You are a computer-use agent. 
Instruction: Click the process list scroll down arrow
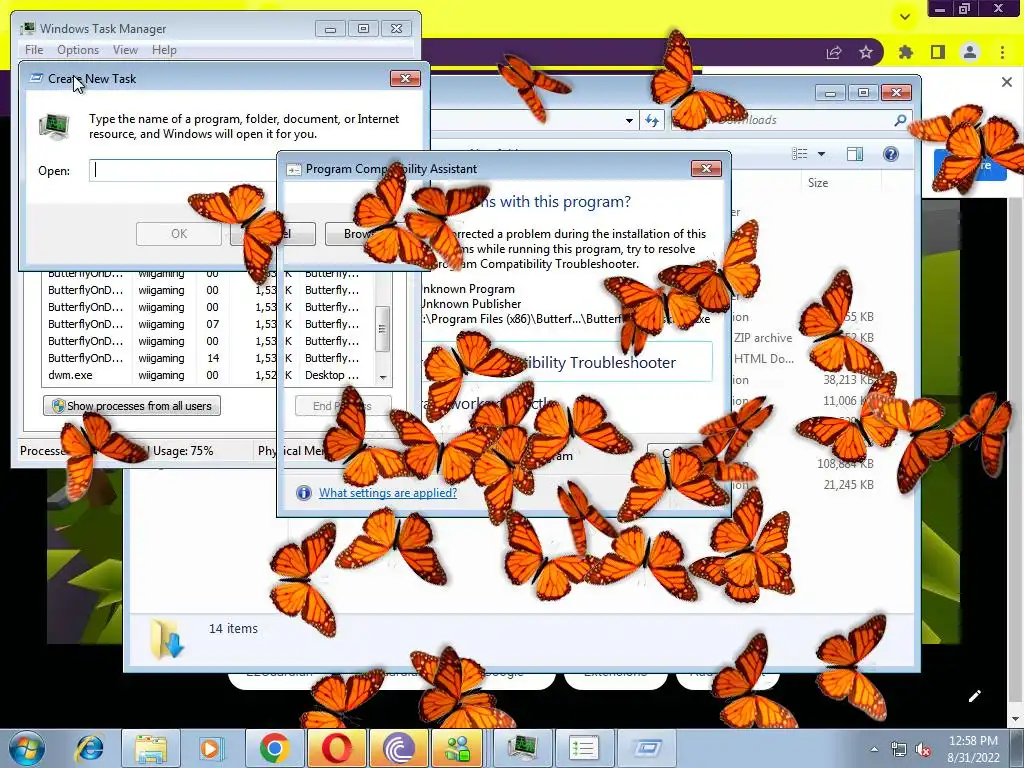383,377
